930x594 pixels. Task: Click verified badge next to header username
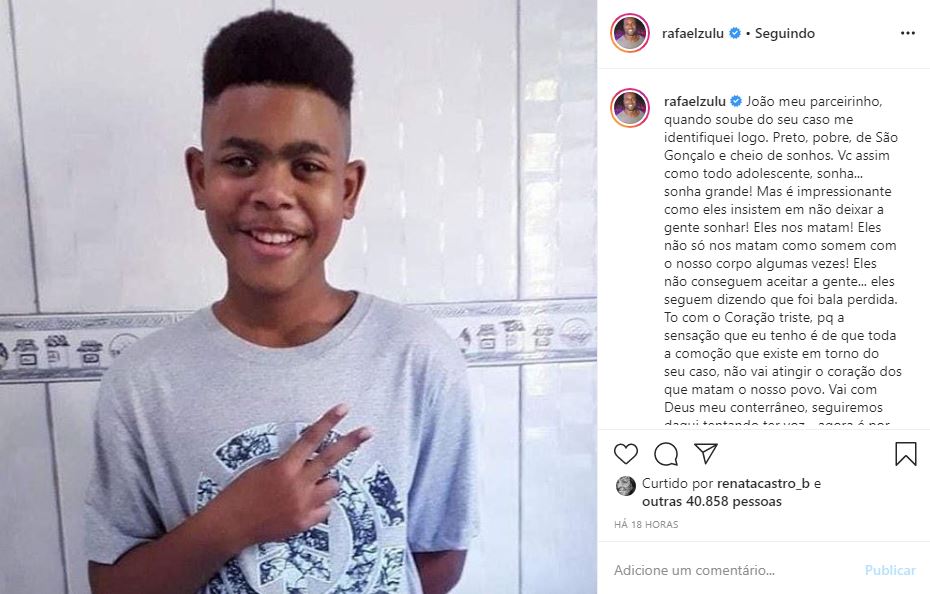[734, 33]
